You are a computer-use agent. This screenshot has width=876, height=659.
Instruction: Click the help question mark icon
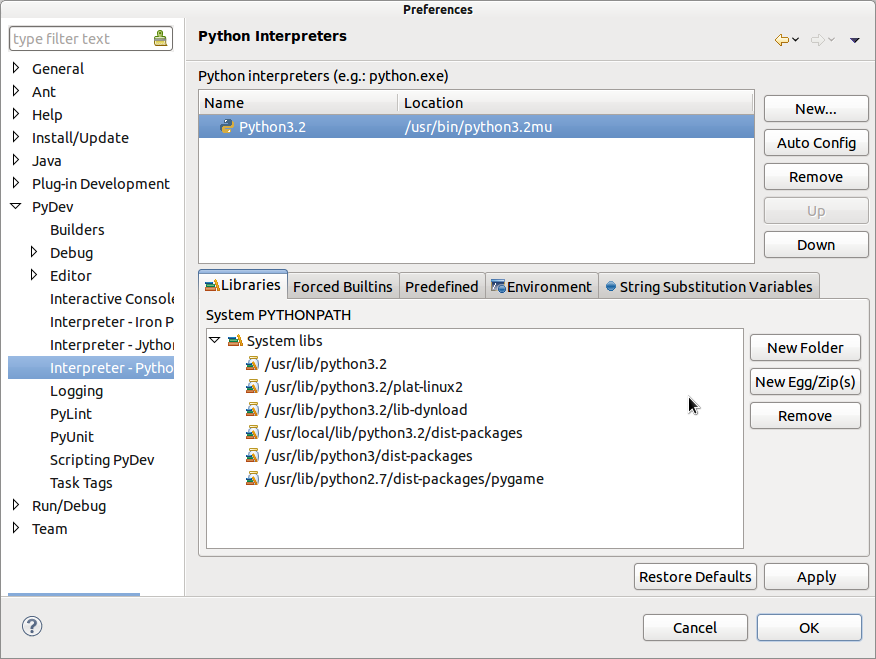[33, 627]
